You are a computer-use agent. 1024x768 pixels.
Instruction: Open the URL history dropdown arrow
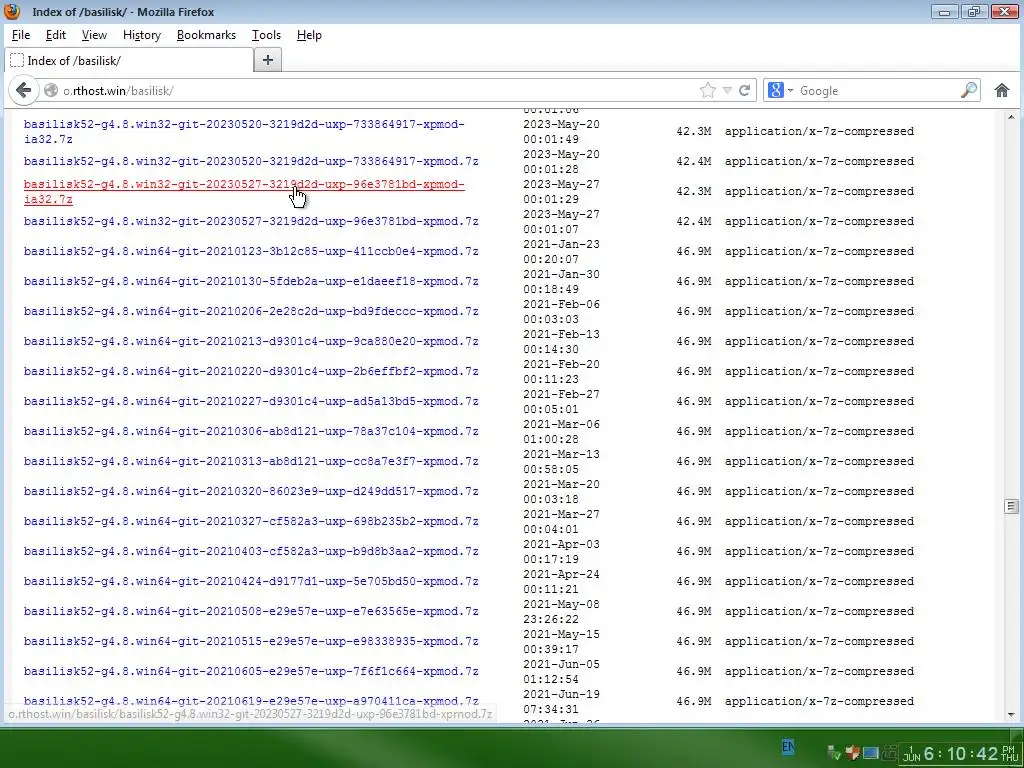click(x=727, y=90)
